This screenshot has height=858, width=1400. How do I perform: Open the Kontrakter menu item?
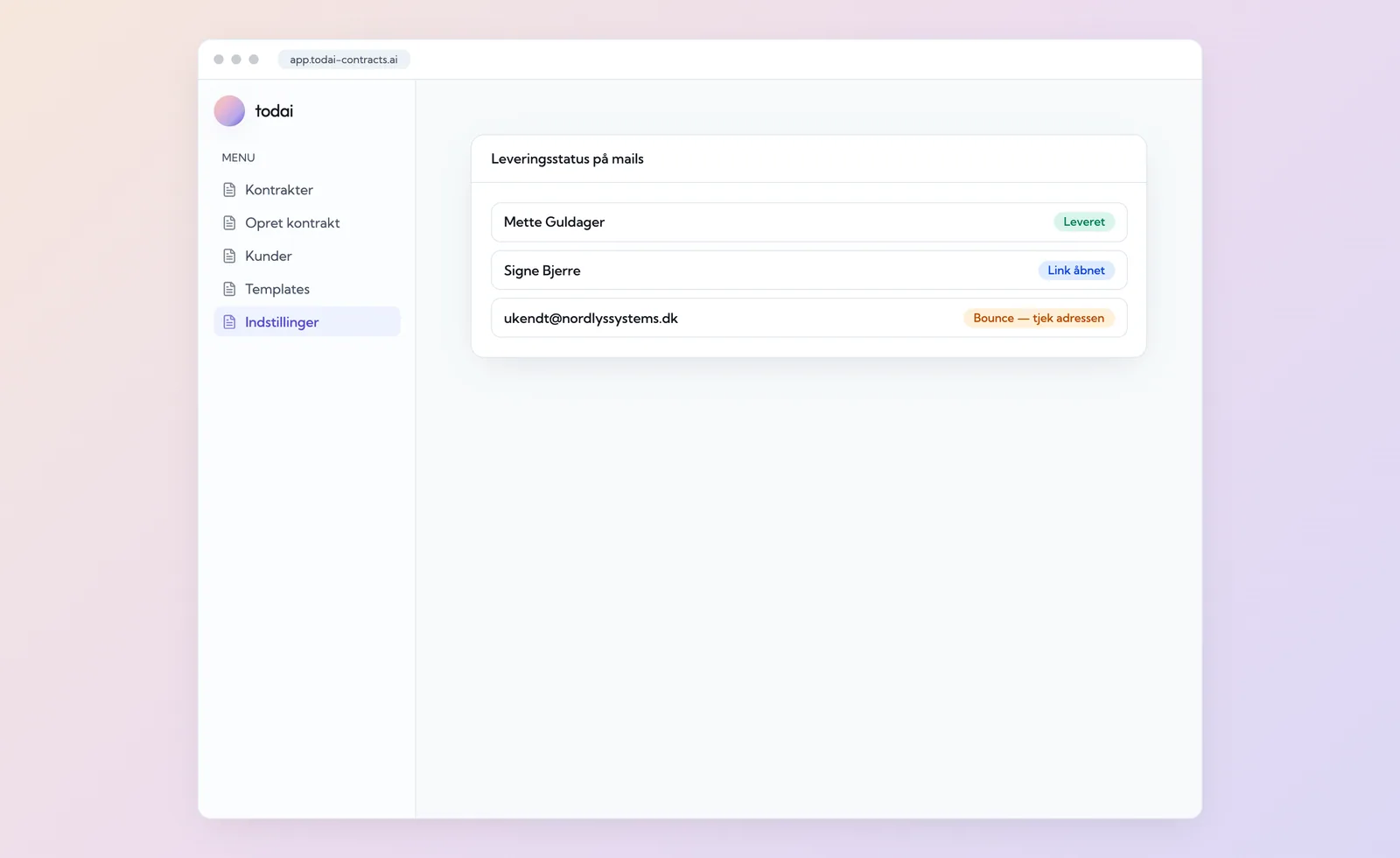point(307,190)
